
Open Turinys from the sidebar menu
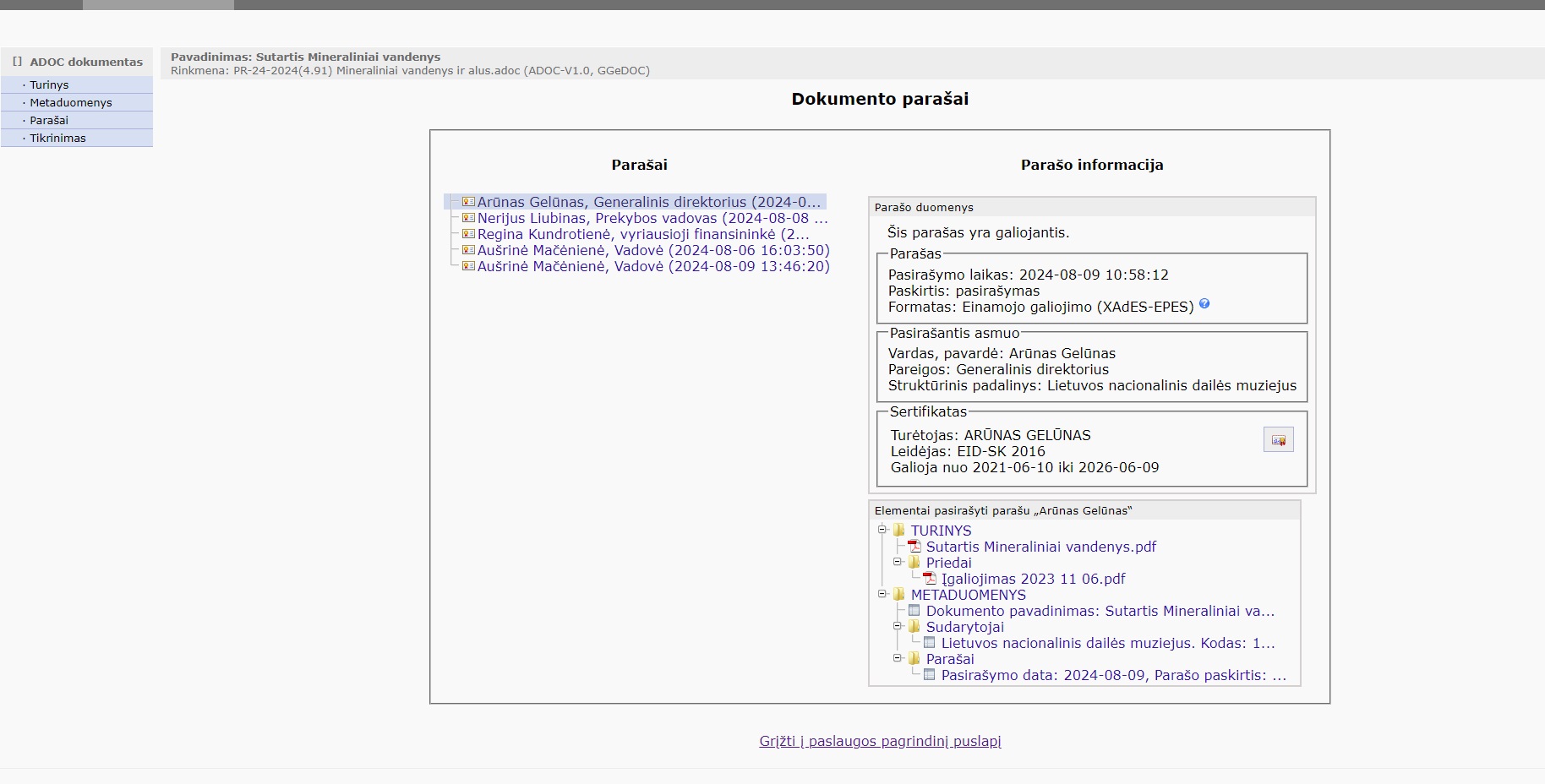[x=49, y=84]
